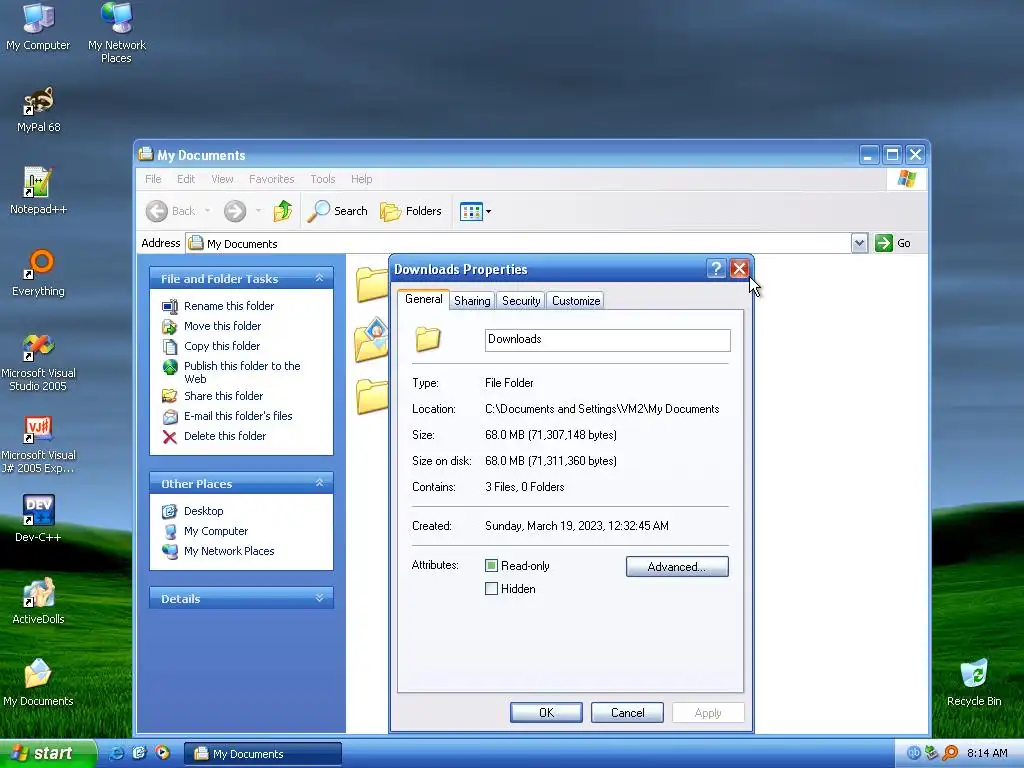Open the Start menu
This screenshot has width=1024, height=768.
pyautogui.click(x=47, y=753)
